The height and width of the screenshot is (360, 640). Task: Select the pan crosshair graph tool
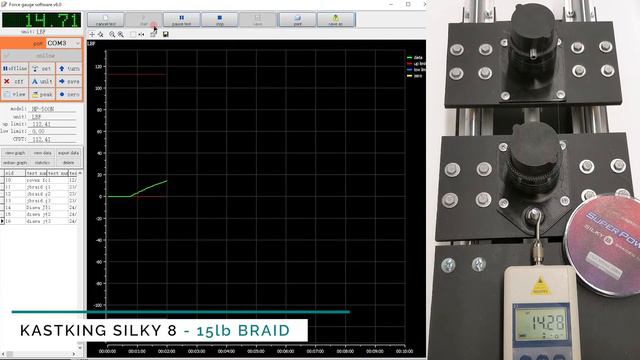click(x=92, y=35)
